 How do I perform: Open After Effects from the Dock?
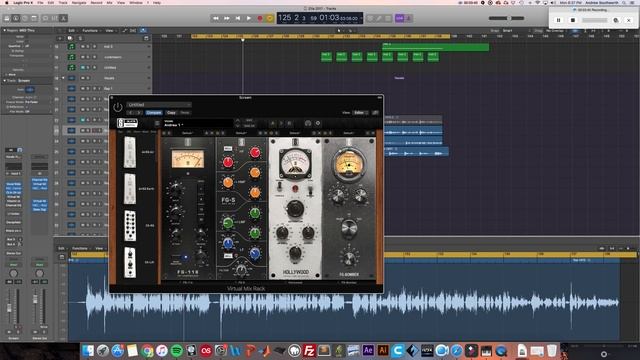[368, 350]
